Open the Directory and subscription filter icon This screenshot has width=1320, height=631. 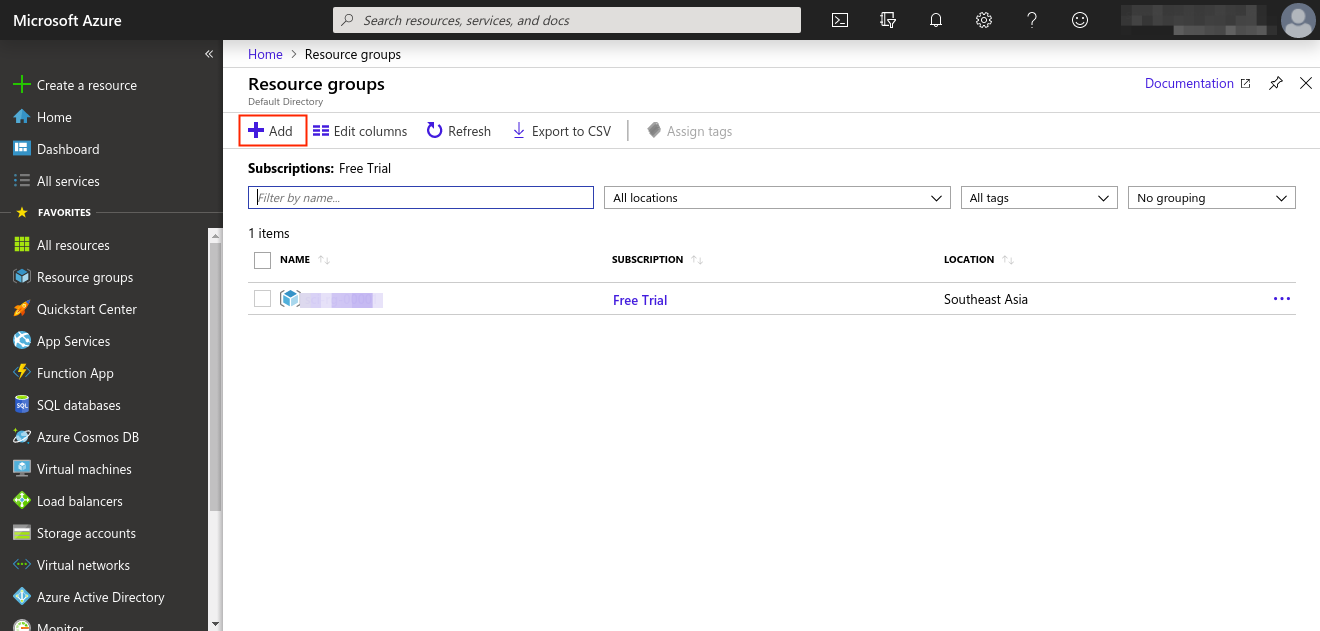[x=888, y=20]
